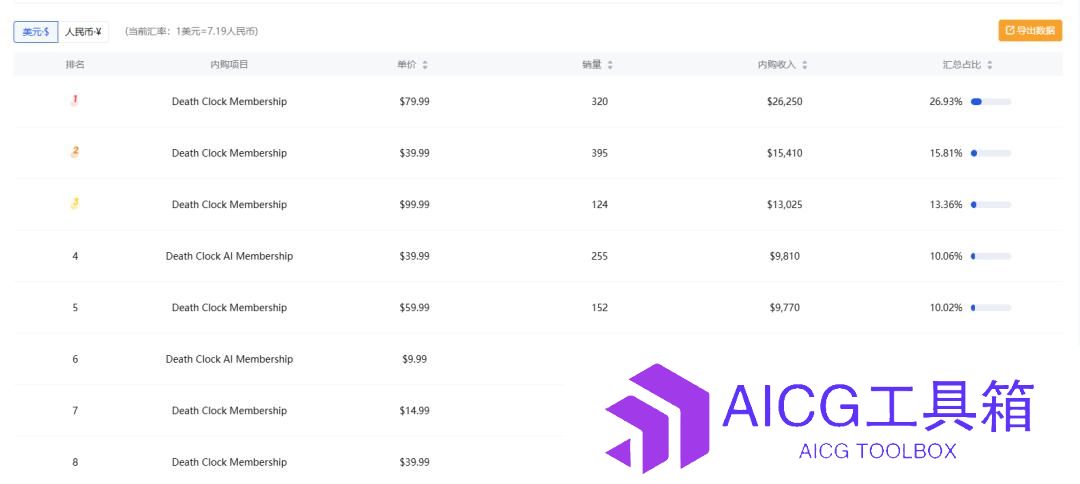Click the sort arrows beside 单价 column
Viewport: 1080px width, 484px height.
coord(425,65)
